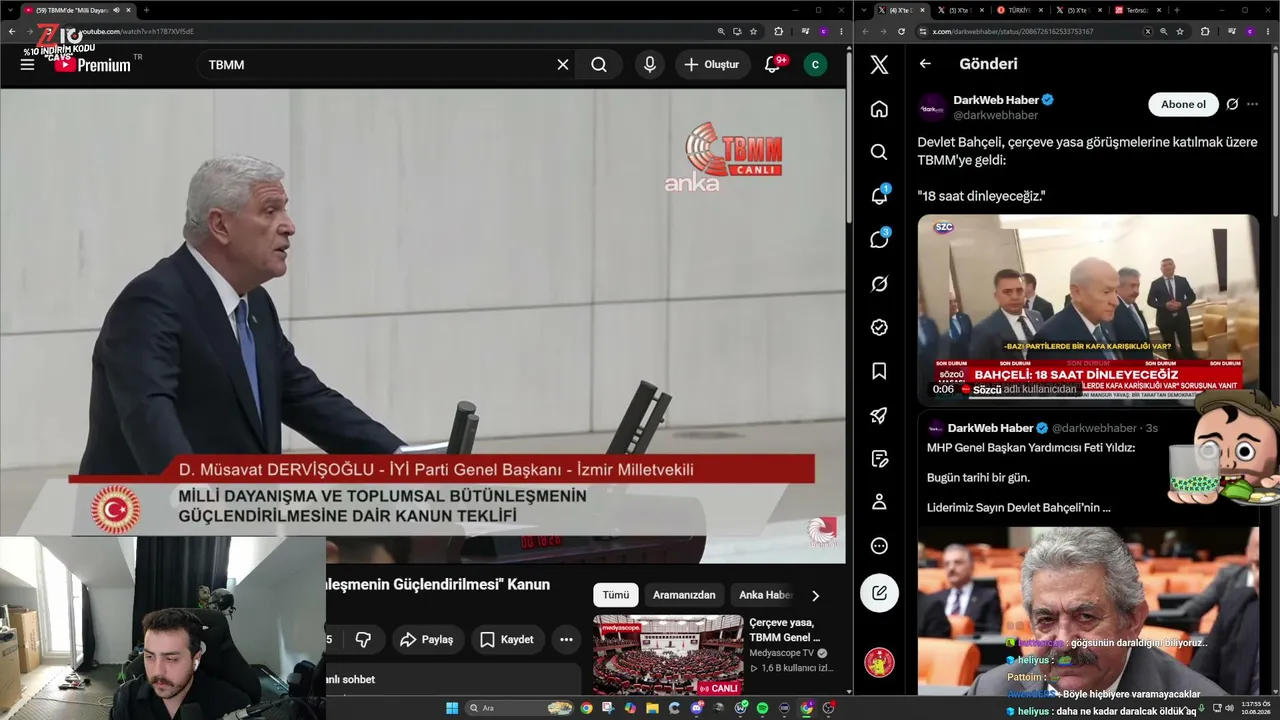Open the X Home (house) sidebar icon
The width and height of the screenshot is (1280, 720).
pos(879,108)
